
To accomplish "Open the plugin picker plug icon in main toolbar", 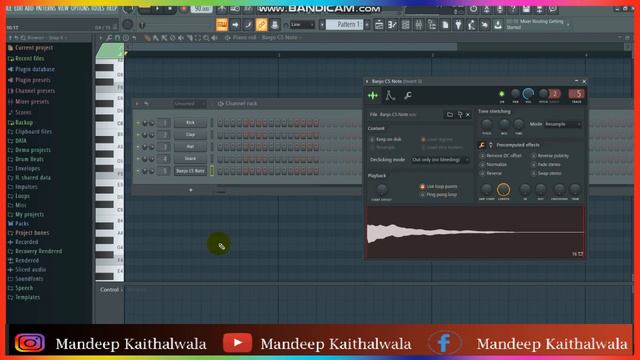I will 458,25.
